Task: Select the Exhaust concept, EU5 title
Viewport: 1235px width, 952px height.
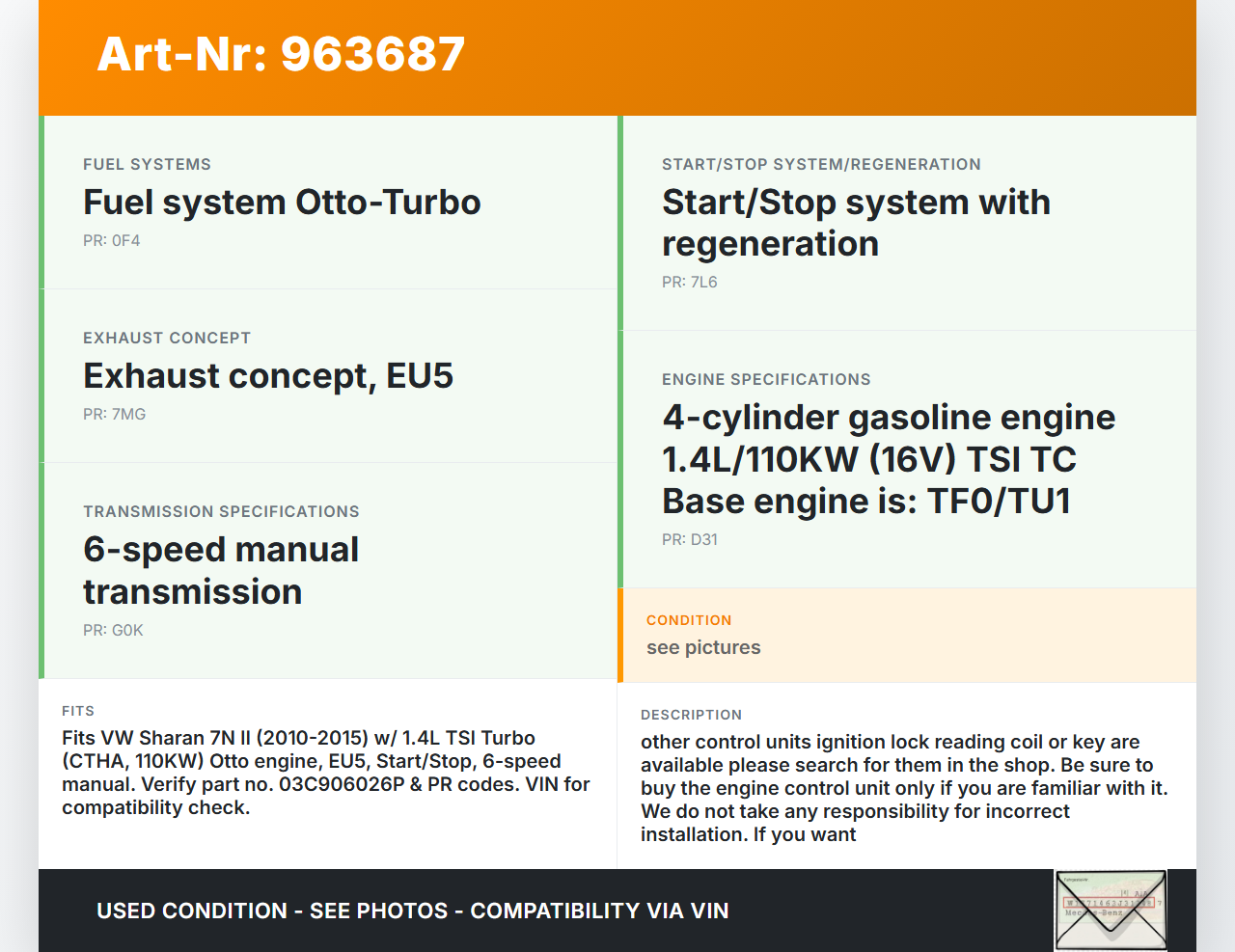Action: (268, 376)
